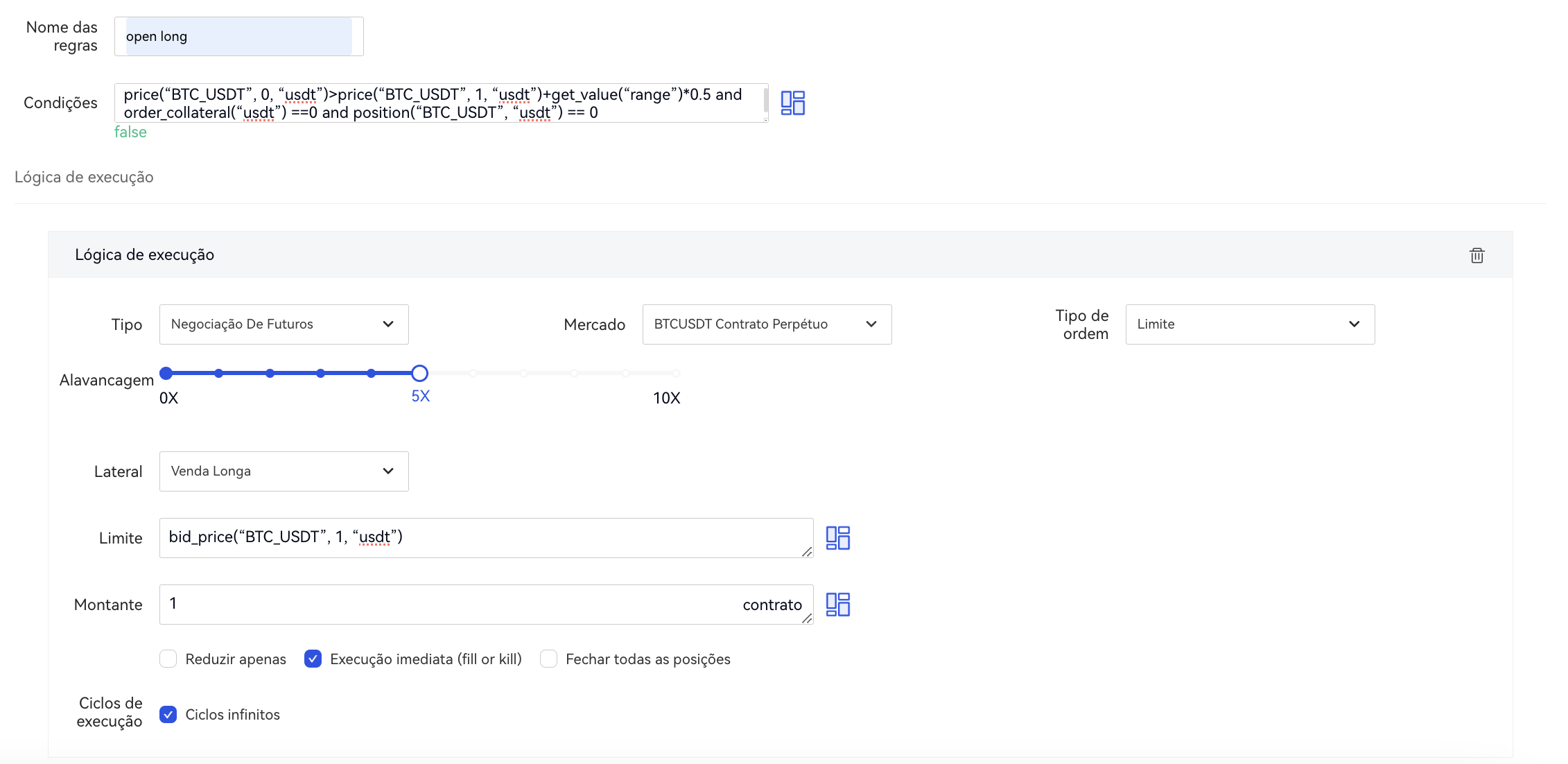Screen dimensions: 1568x764
Task: Open formula helper icon next to Limite field
Action: click(x=837, y=538)
